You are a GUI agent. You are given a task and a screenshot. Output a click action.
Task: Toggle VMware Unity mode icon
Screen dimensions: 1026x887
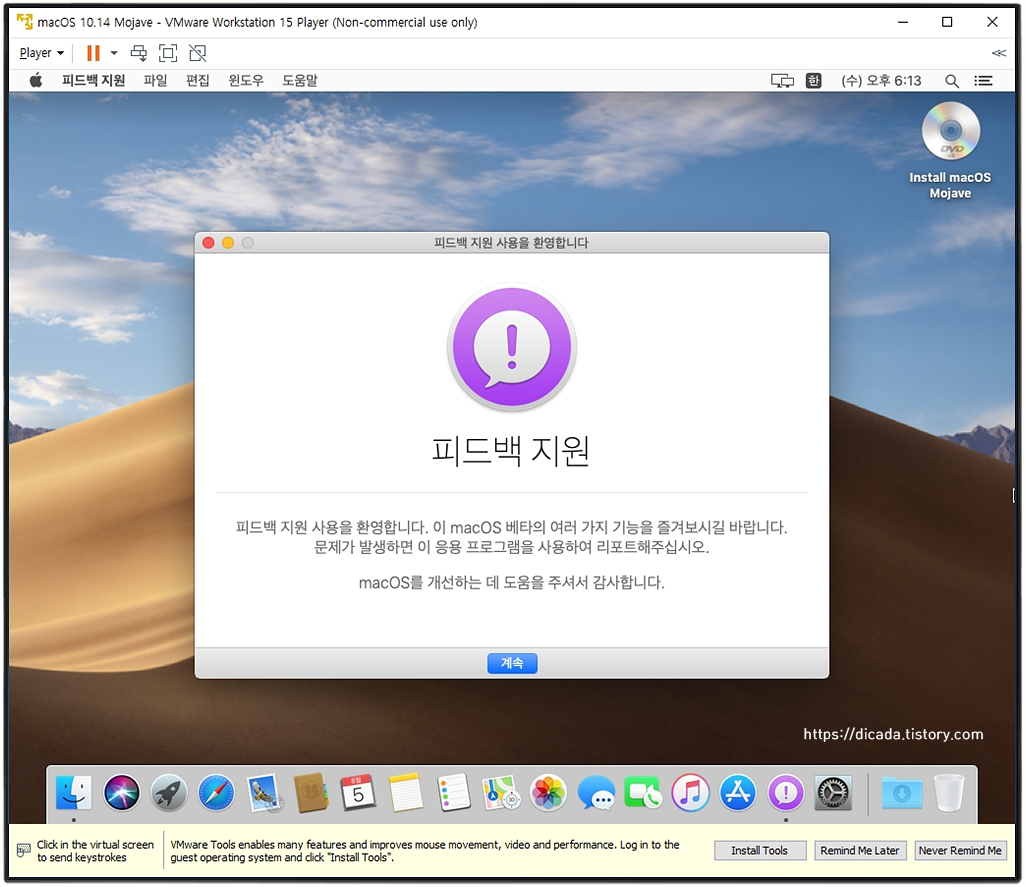[x=198, y=53]
